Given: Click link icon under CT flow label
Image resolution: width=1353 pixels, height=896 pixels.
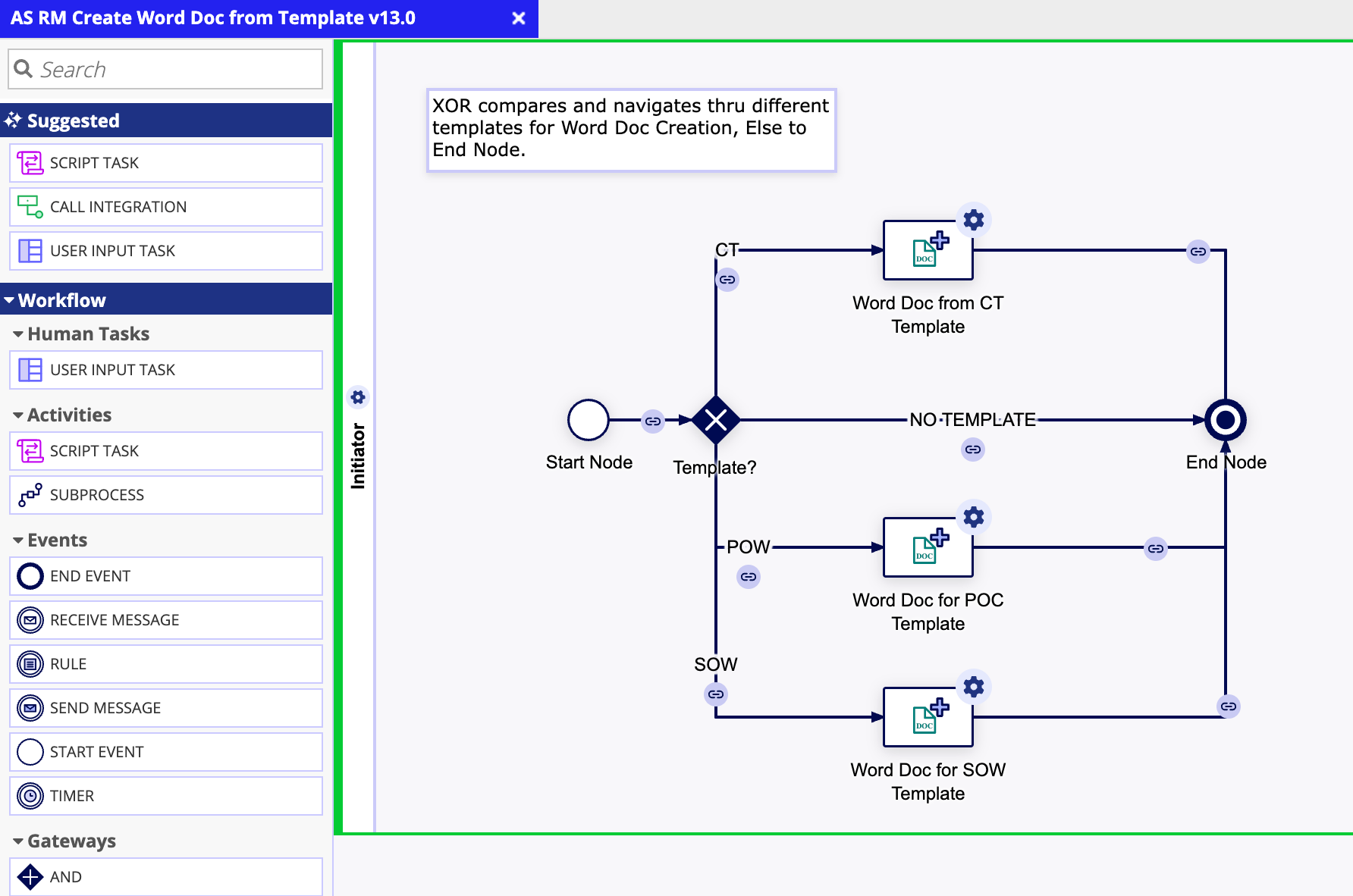Looking at the screenshot, I should click(x=727, y=280).
